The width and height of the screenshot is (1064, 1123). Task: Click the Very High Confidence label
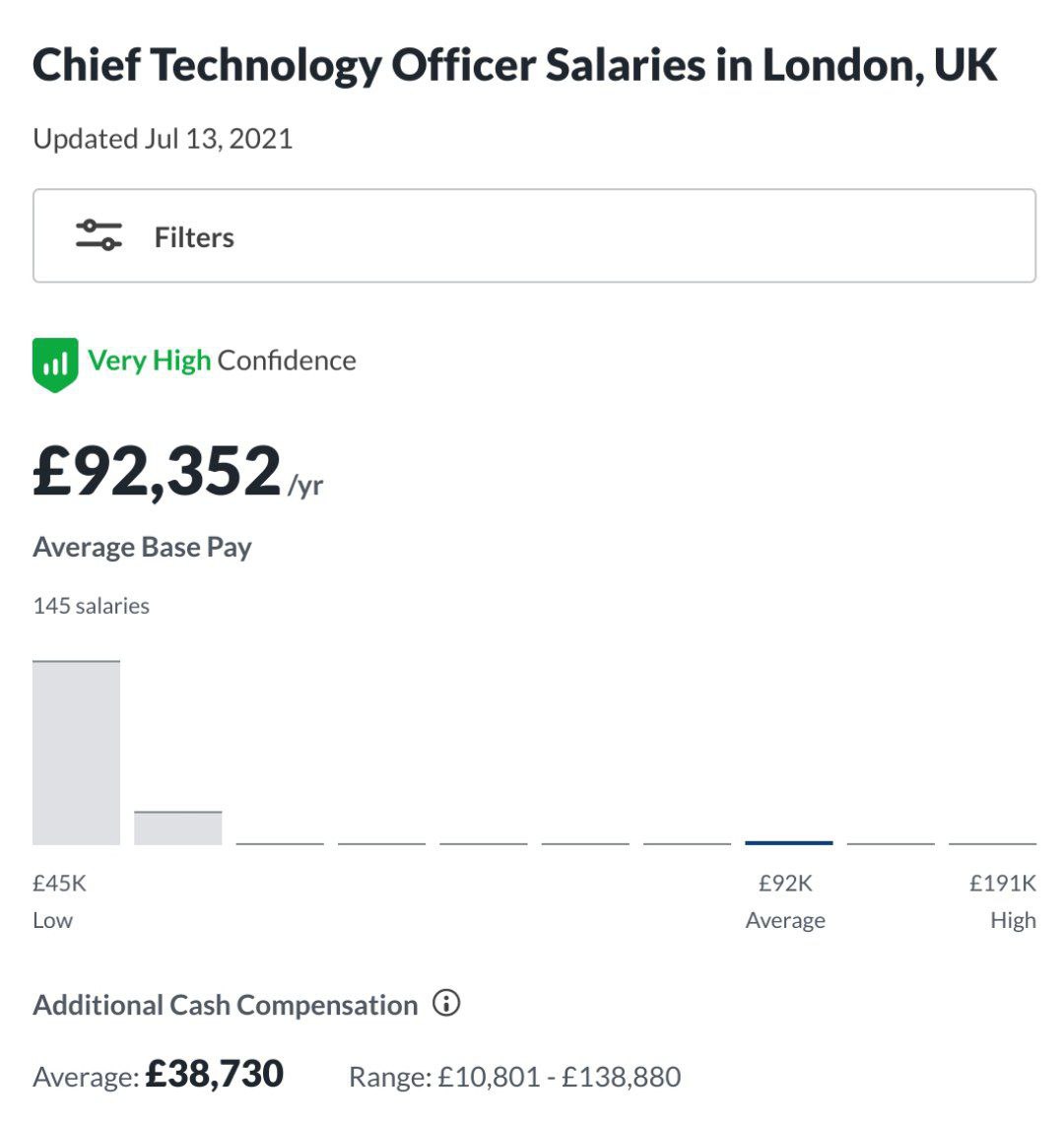click(x=222, y=361)
